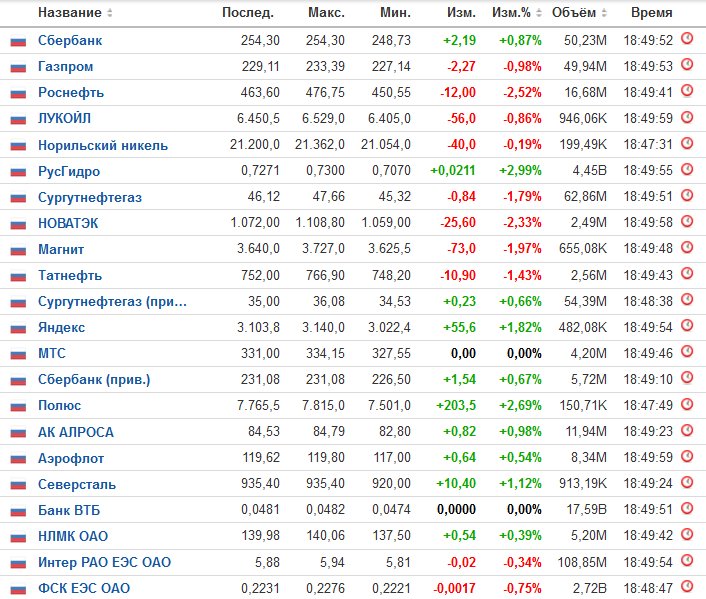
Task: Click the Russian flag icon beside Сбербанк
Action: (18, 41)
